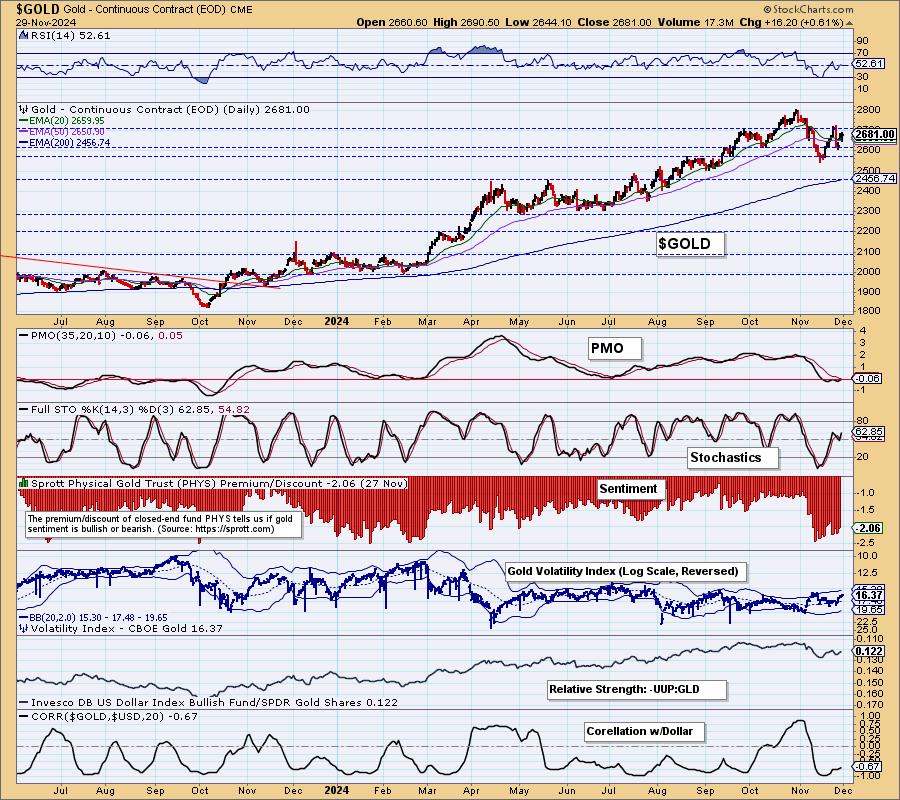
Task: Click the -2.06 premium/discount value tag
Action: tap(868, 528)
